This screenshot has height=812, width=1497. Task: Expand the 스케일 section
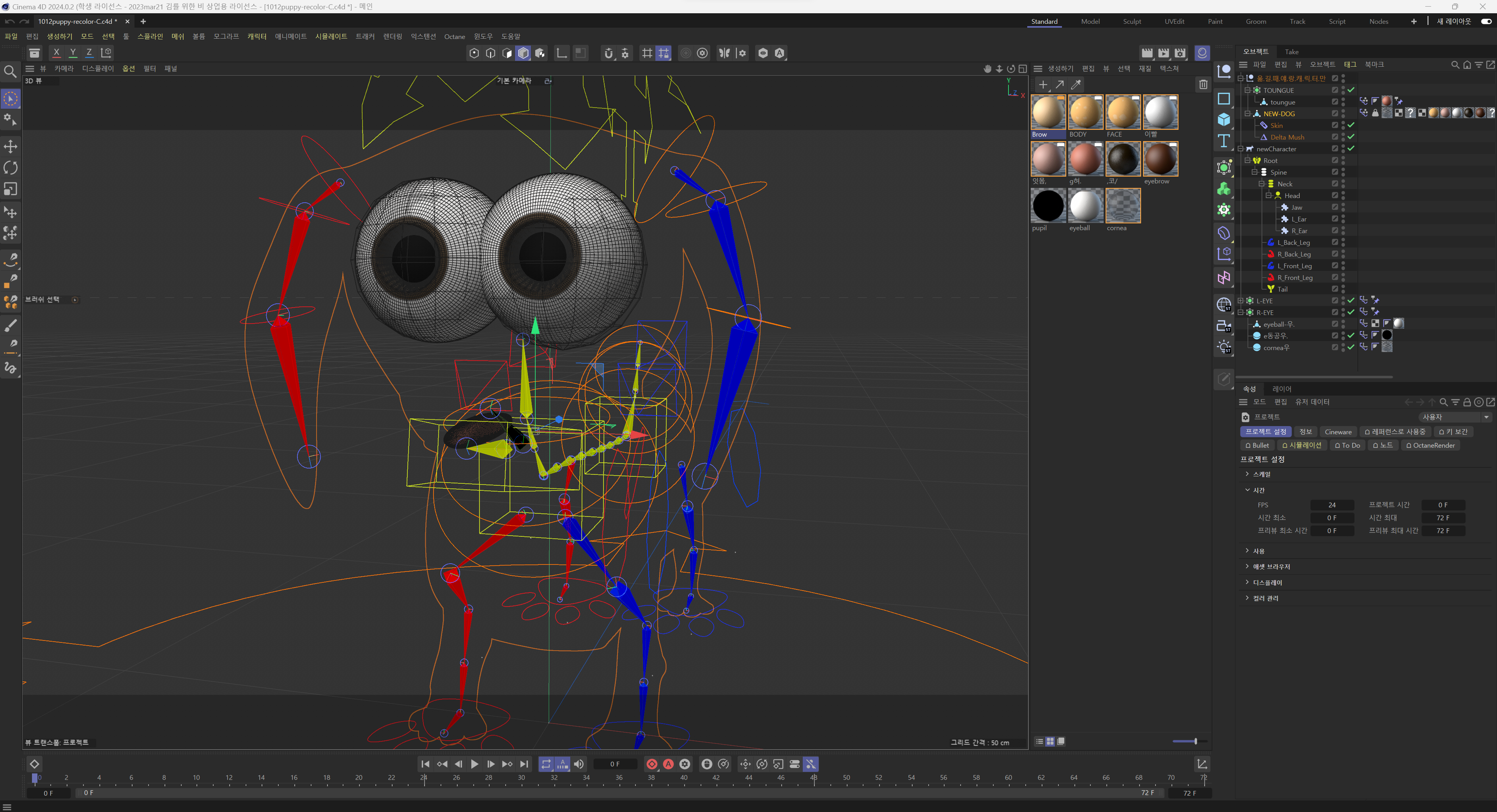pyautogui.click(x=1247, y=474)
